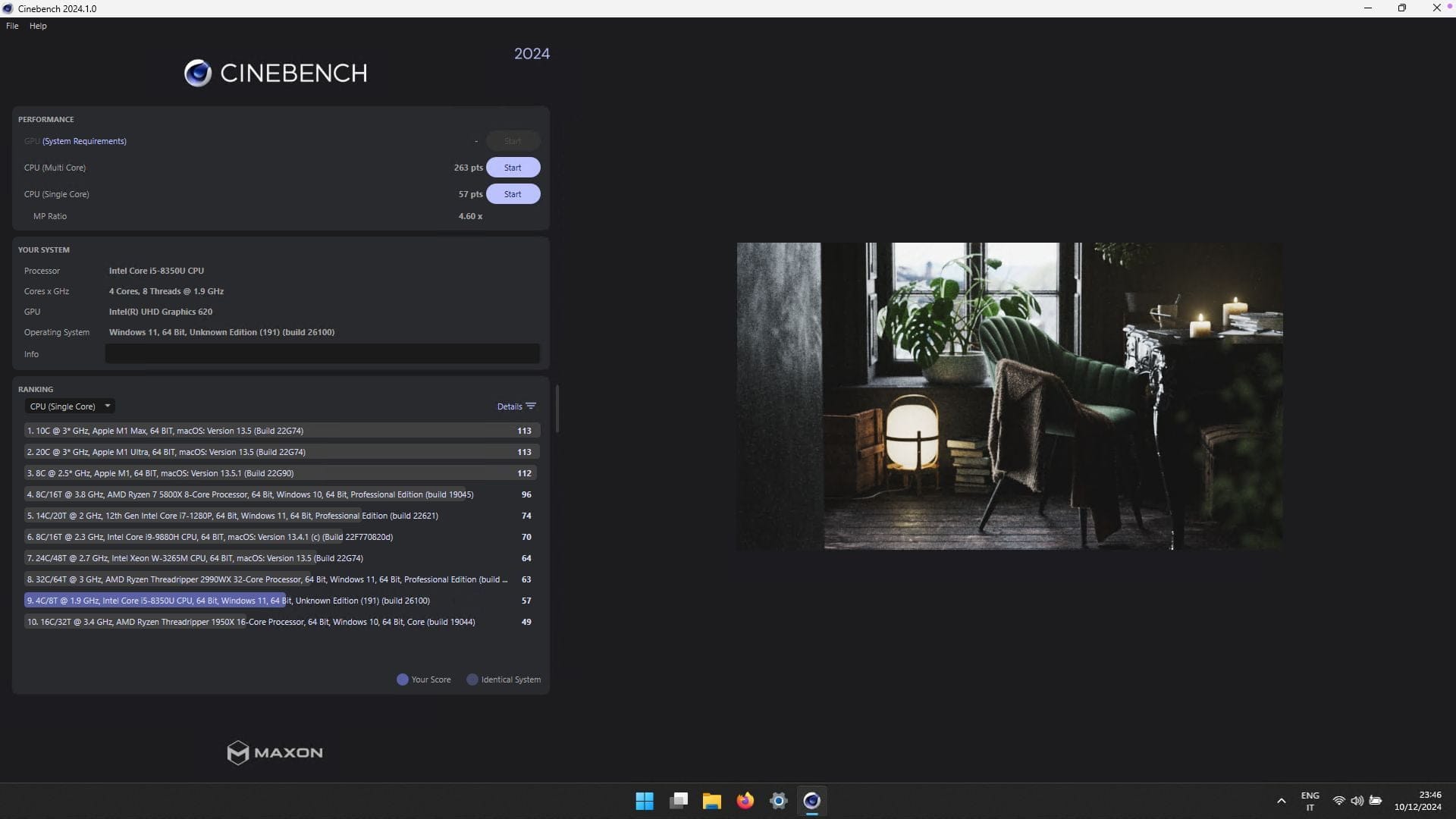
Task: Click the ENG IT language indicator
Action: click(x=1310, y=801)
